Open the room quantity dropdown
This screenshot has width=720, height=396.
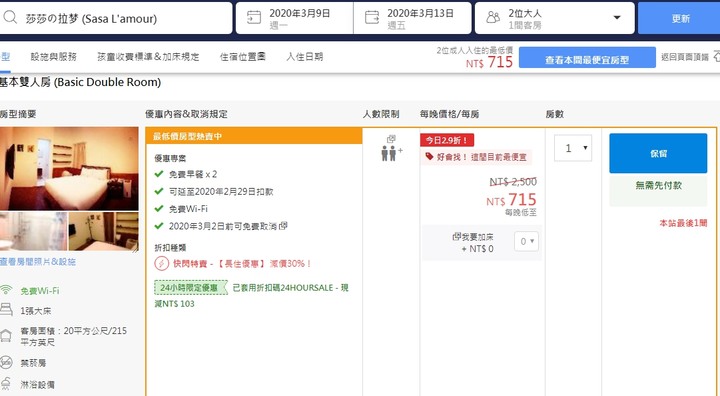[x=573, y=148]
